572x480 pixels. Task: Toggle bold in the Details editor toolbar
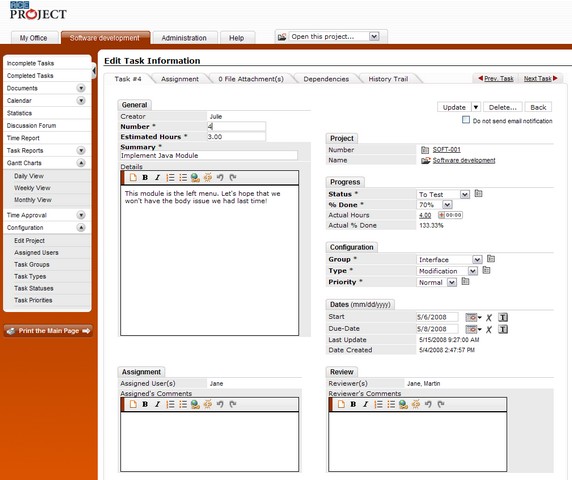tap(145, 178)
